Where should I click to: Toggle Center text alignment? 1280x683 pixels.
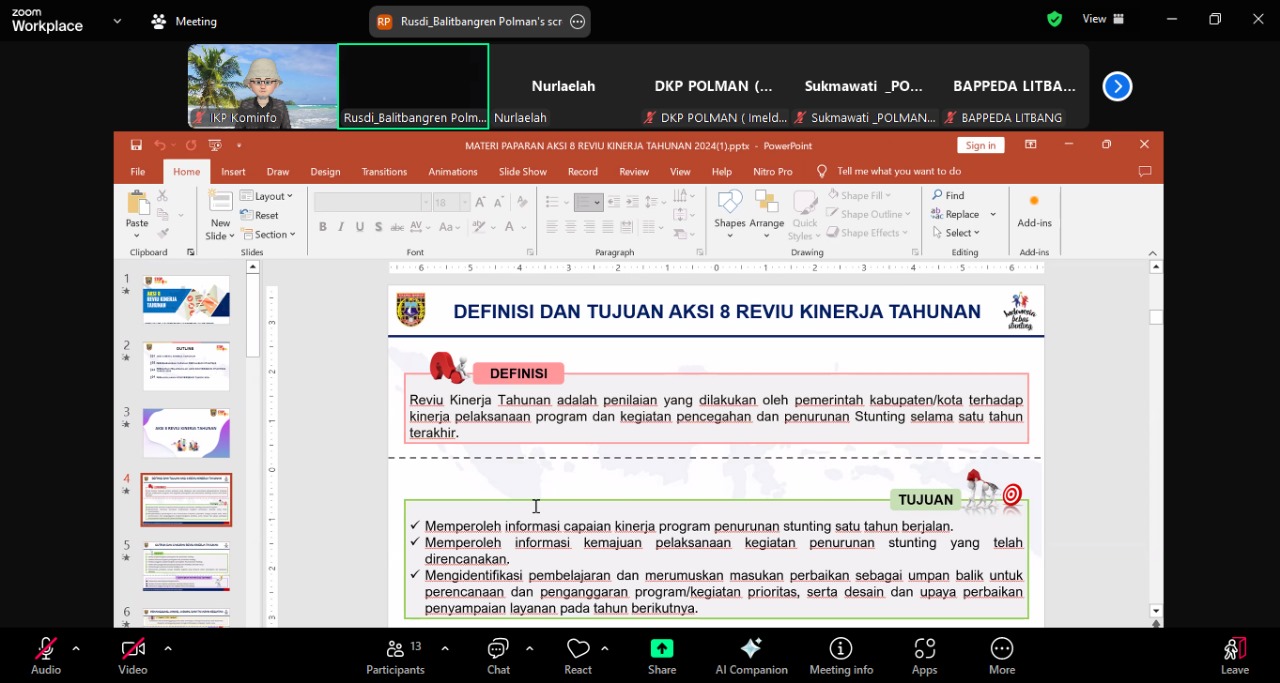[571, 227]
